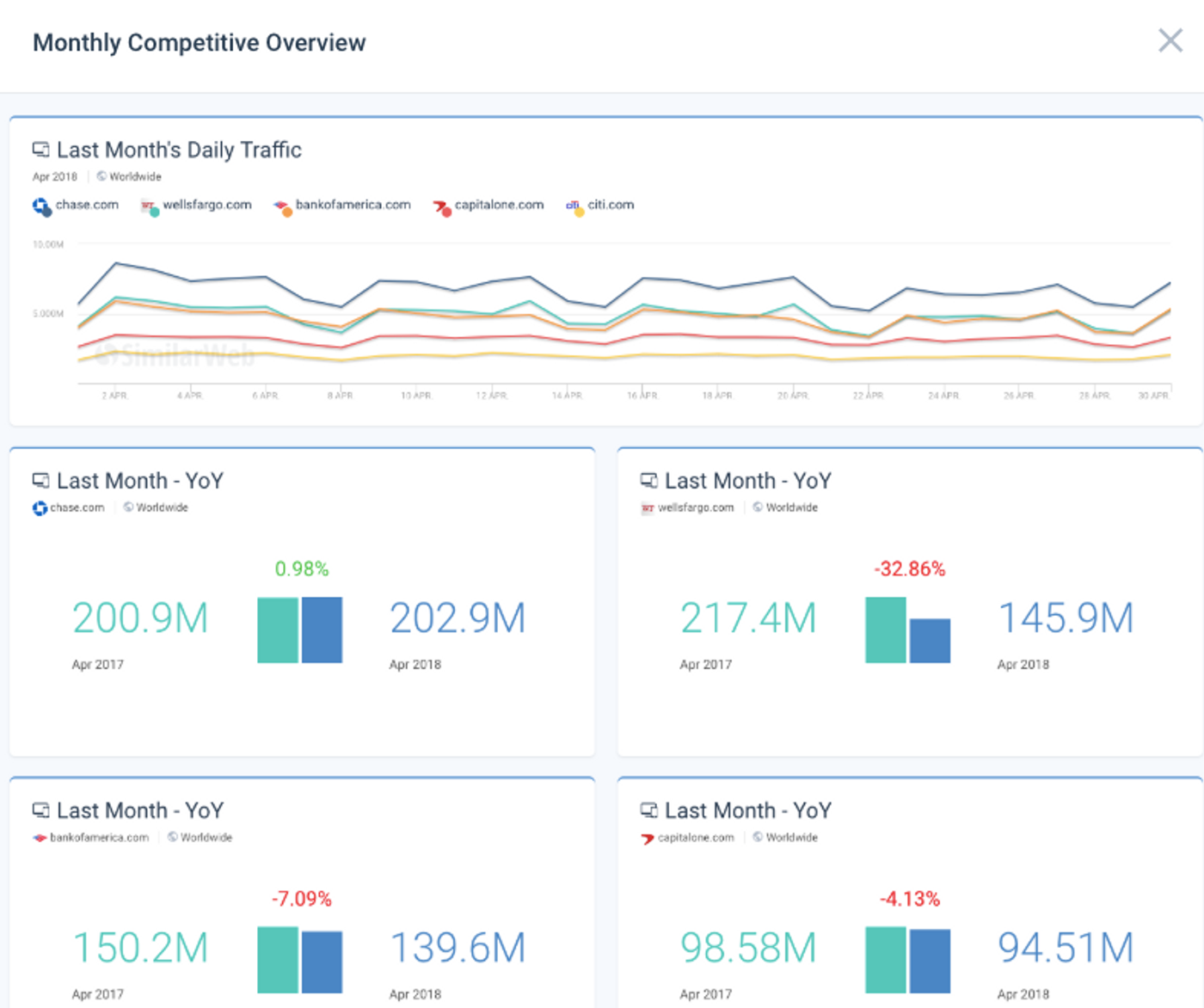Click the desktop icon on the wellsfargo.com YoY card
The image size is (1204, 1008).
click(x=649, y=479)
